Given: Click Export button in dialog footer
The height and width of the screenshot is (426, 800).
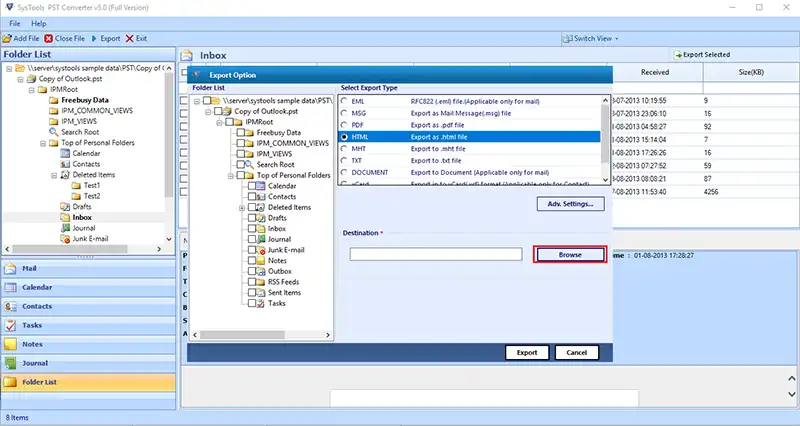Looking at the screenshot, I should point(527,353).
